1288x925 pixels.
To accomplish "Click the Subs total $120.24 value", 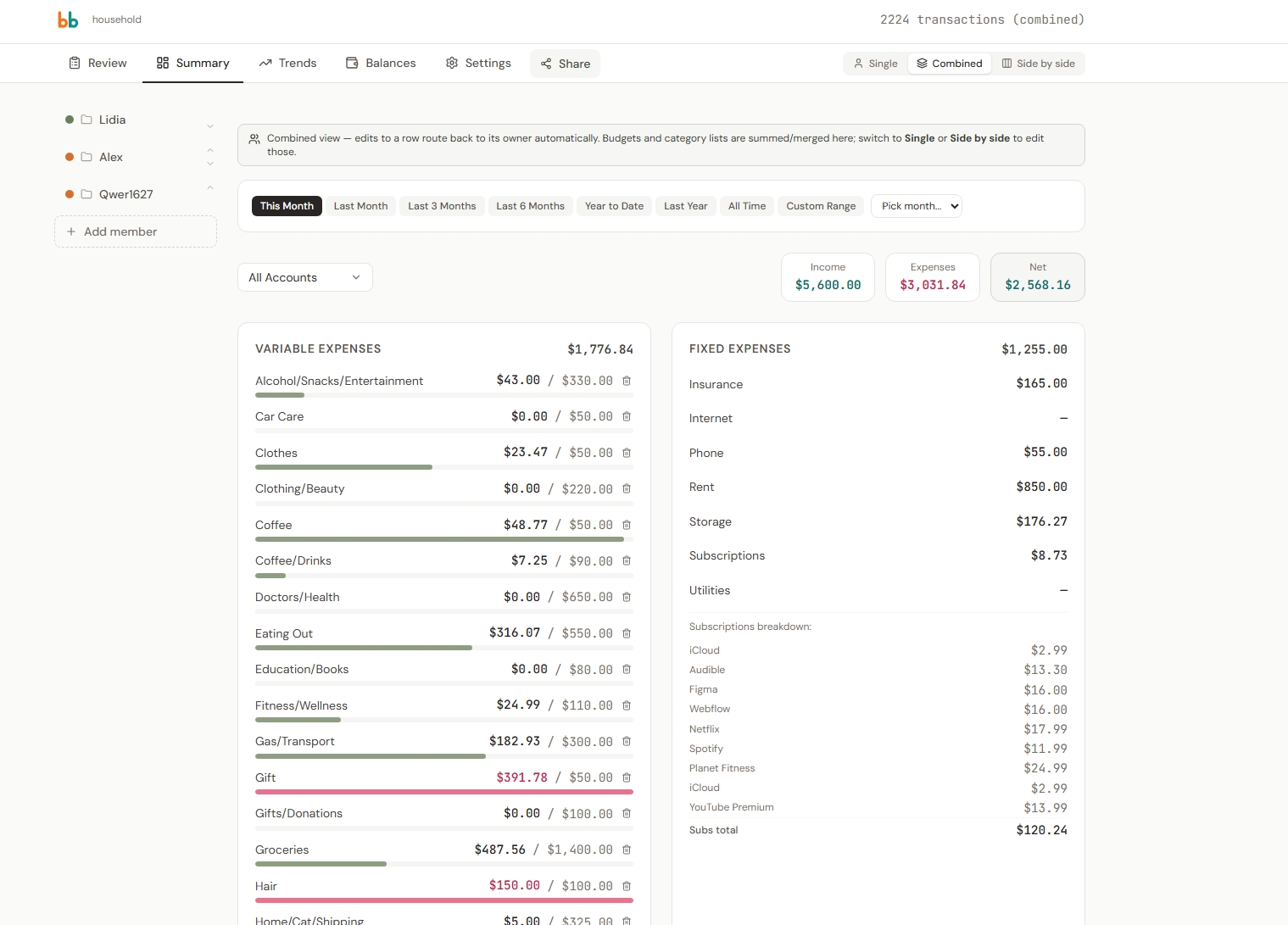I will (x=1042, y=830).
